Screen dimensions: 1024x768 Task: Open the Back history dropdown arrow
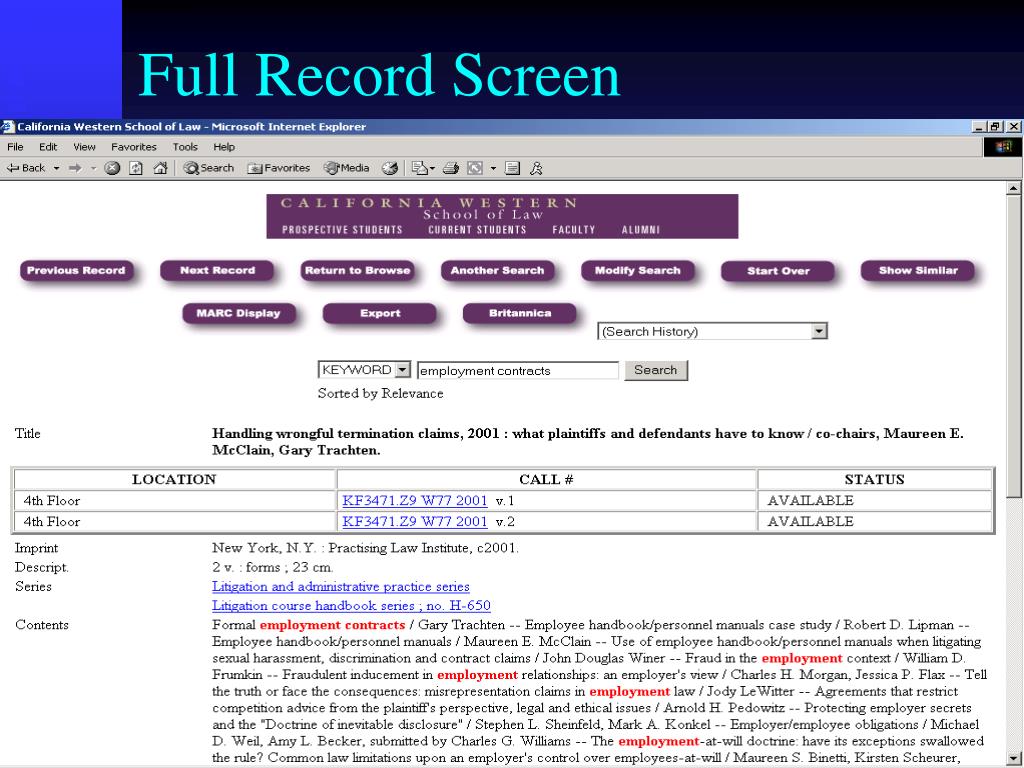coord(56,168)
